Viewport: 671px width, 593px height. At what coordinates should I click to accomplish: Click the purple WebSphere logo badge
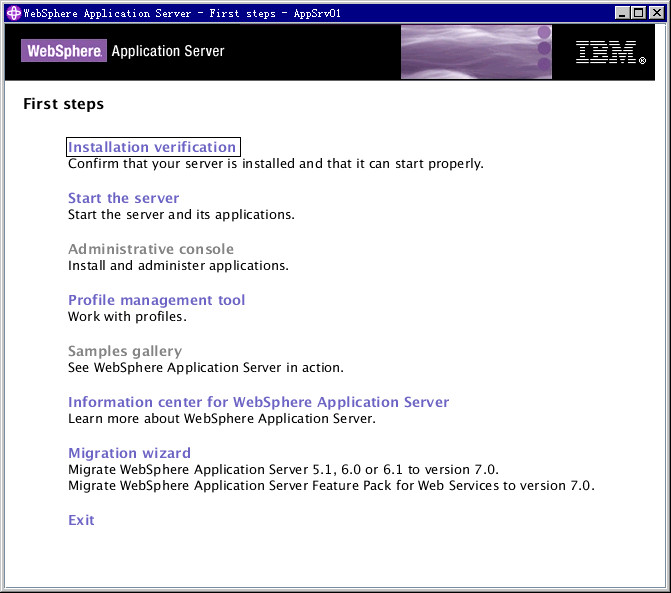[63, 51]
